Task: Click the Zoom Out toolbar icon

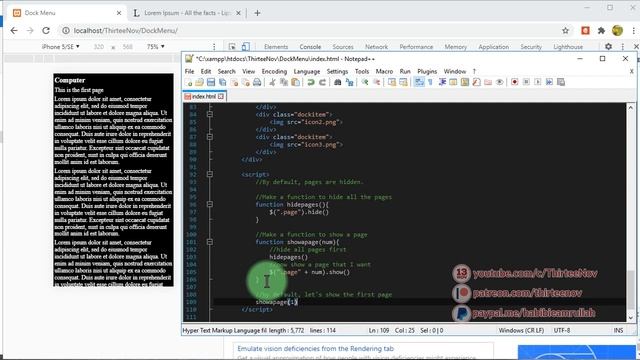Action: 376,82
